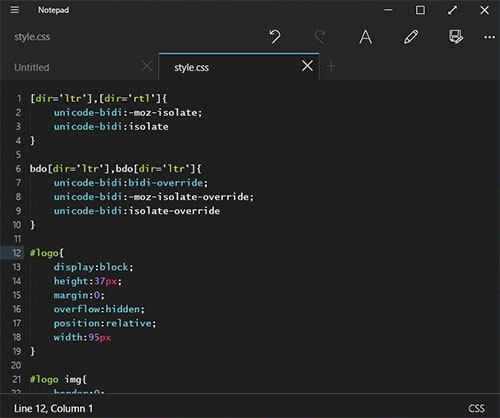The width and height of the screenshot is (500, 418).
Task: Click the bdo[dir='ltr'] selector line
Action: (x=115, y=169)
